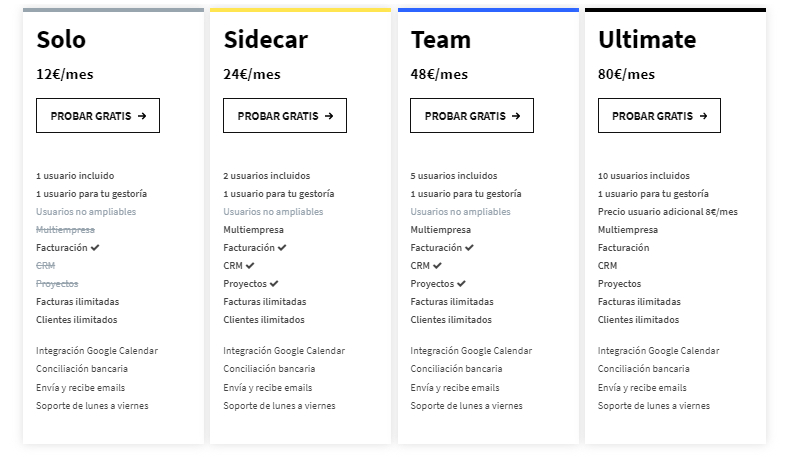
Task: Click the arrow icon in Ultimate's trial button
Action: (704, 116)
